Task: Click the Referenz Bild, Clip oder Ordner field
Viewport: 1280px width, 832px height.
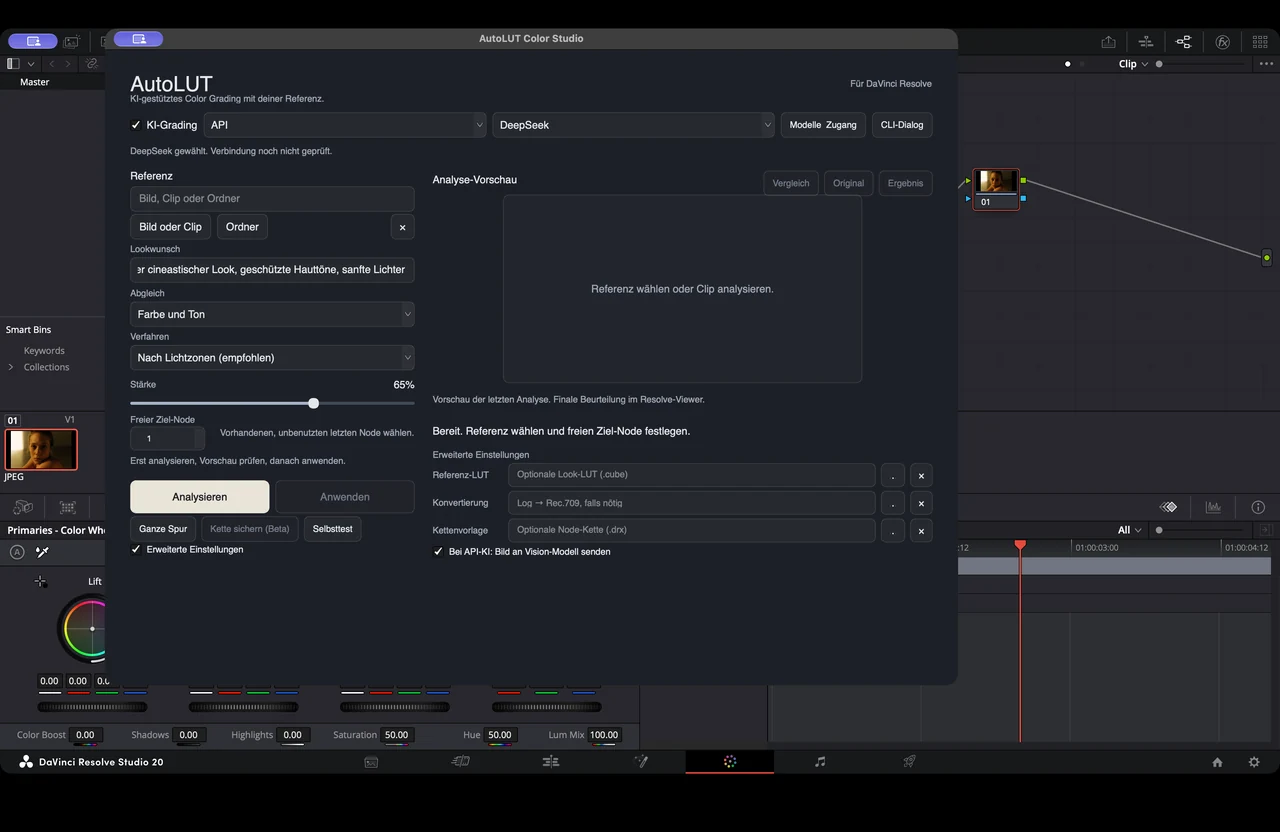Action: pyautogui.click(x=272, y=198)
